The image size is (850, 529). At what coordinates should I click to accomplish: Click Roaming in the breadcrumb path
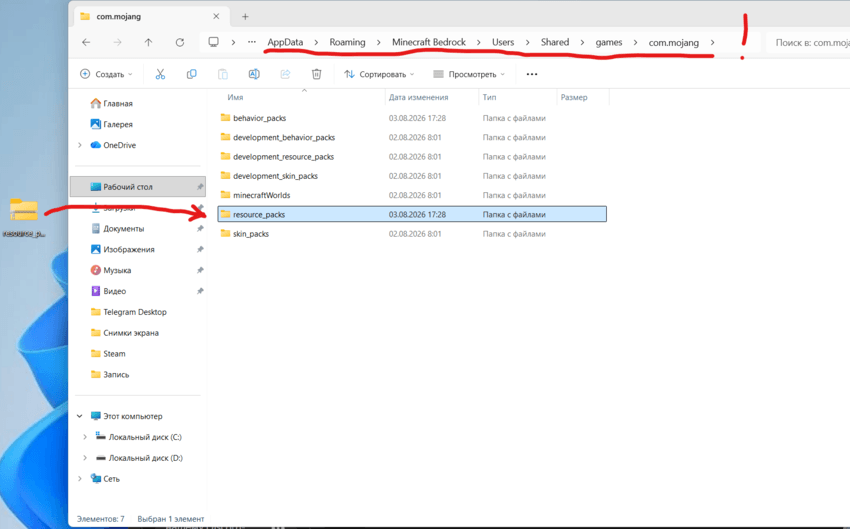(347, 42)
